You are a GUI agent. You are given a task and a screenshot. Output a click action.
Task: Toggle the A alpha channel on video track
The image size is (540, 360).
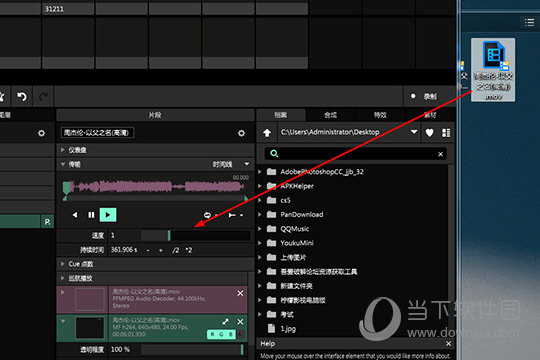(x=240, y=334)
